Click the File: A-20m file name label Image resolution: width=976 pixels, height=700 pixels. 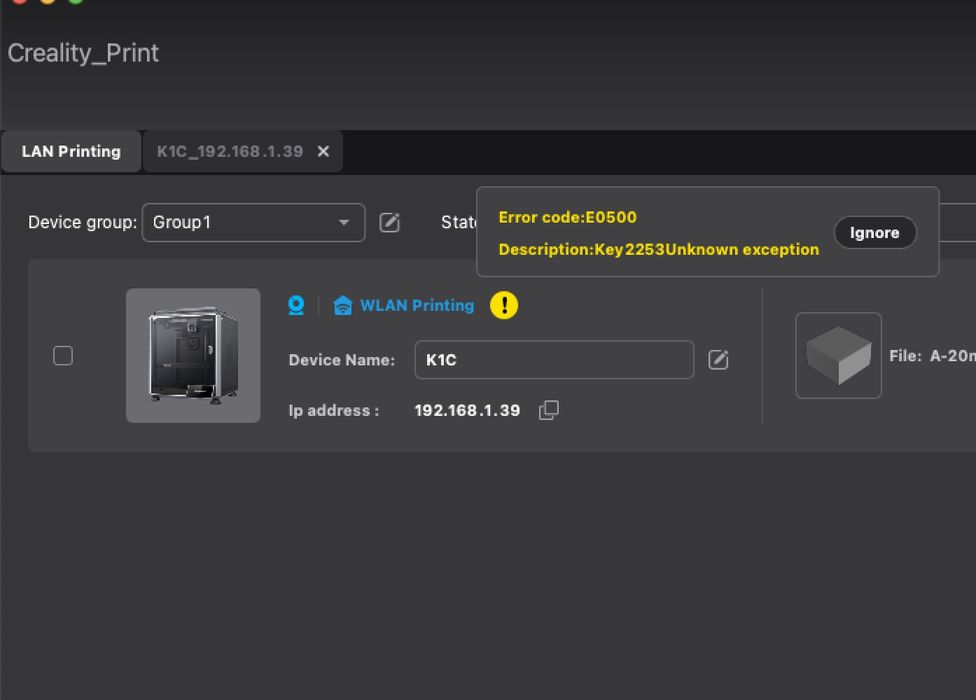(931, 356)
